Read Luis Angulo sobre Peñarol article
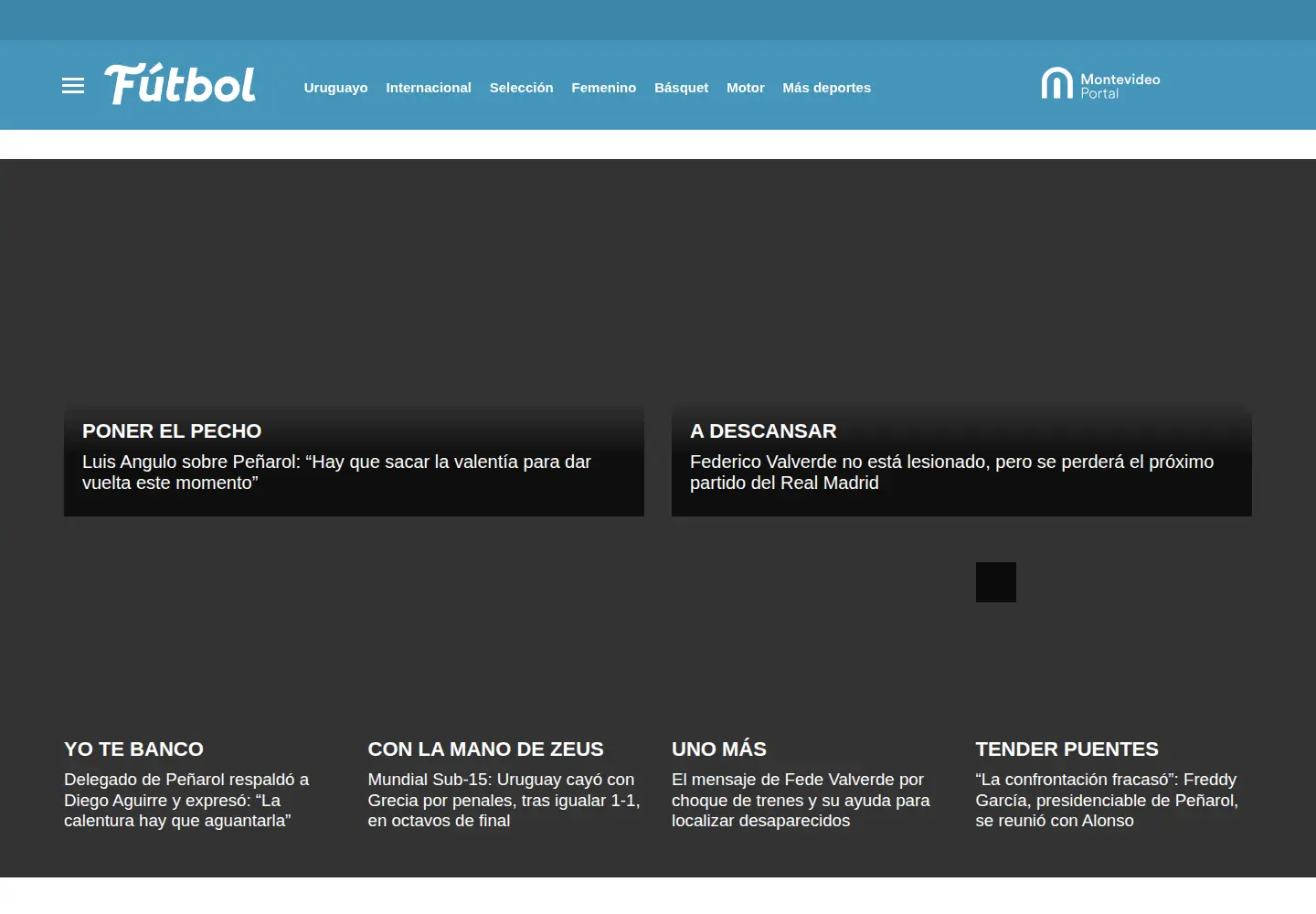The width and height of the screenshot is (1316, 914). pos(336,473)
